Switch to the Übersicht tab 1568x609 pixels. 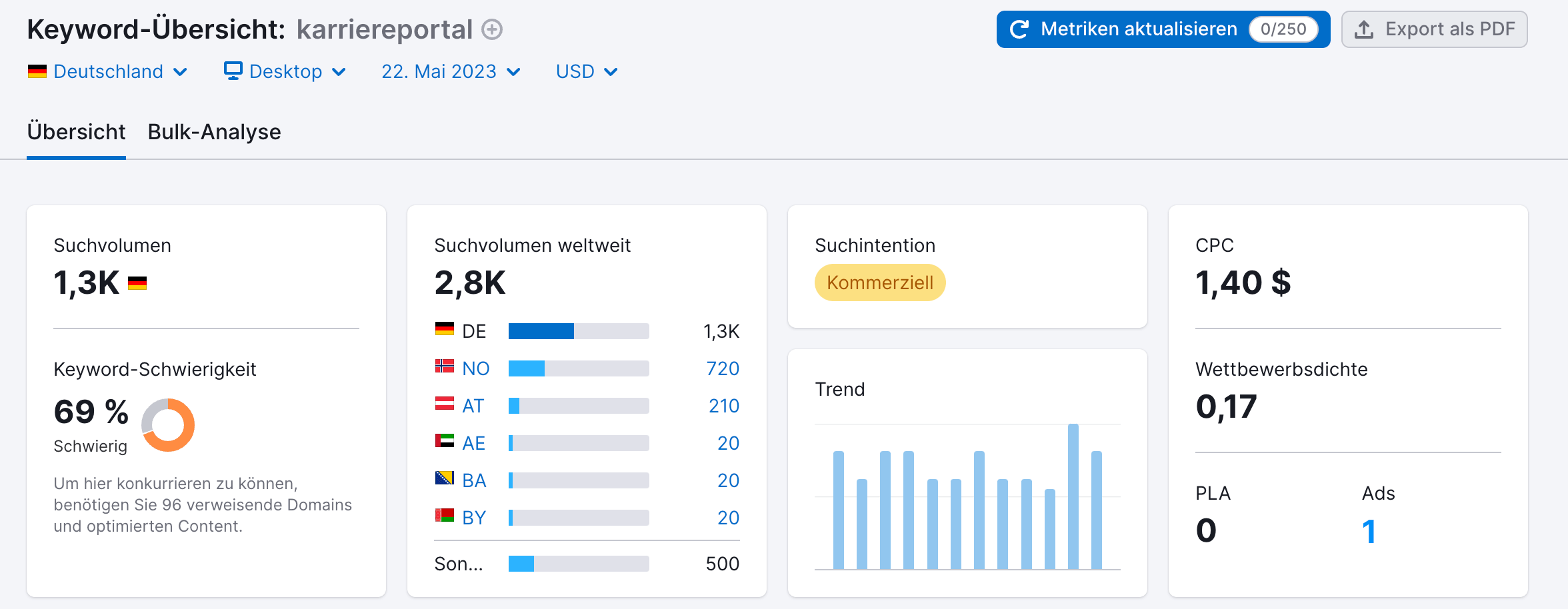pyautogui.click(x=76, y=132)
